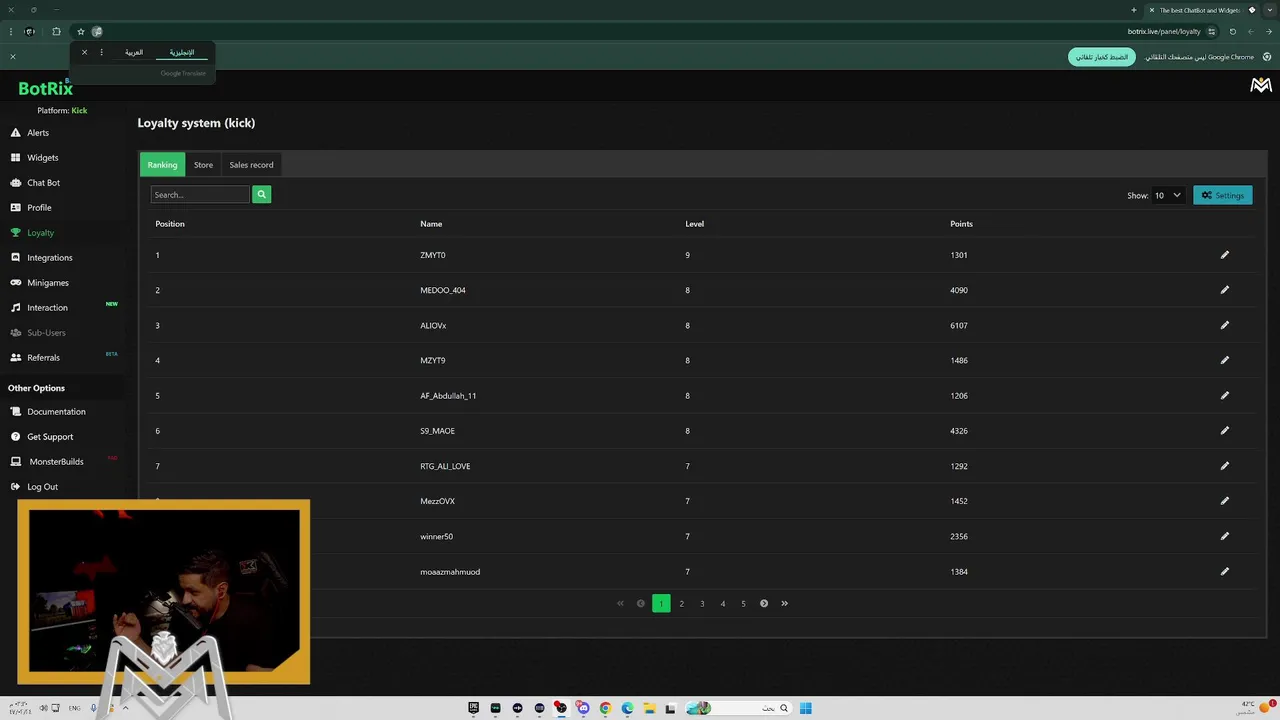The width and height of the screenshot is (1280, 720).
Task: Open loyalty Settings button
Action: 1222,195
